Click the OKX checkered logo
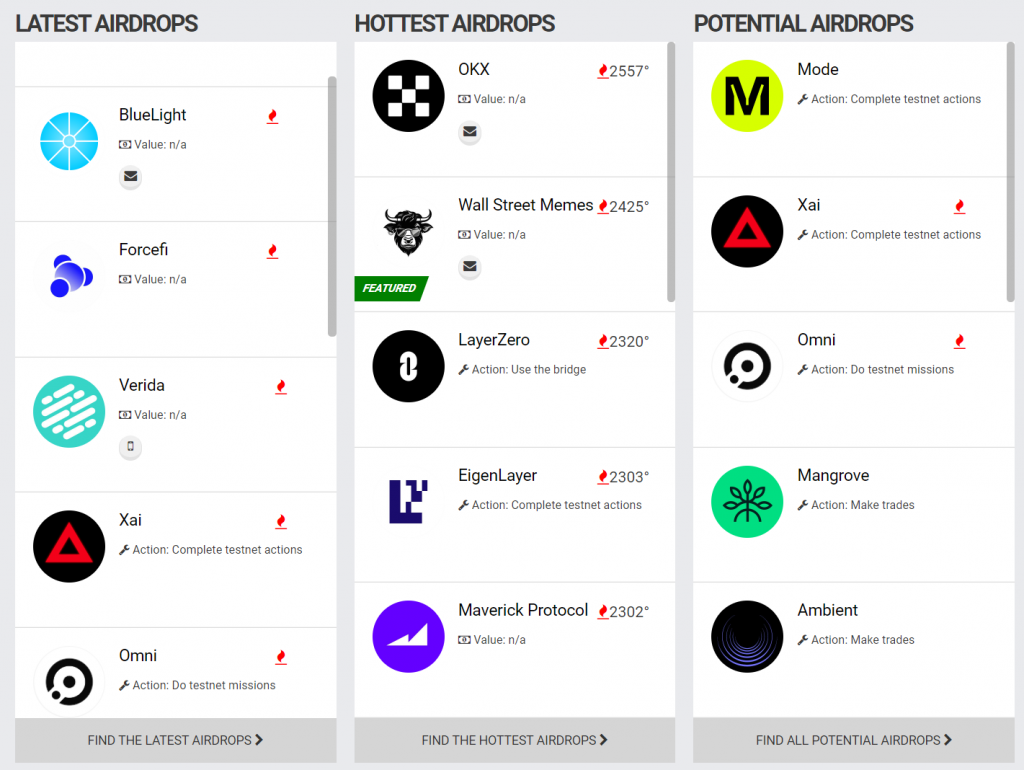1024x770 pixels. [408, 96]
